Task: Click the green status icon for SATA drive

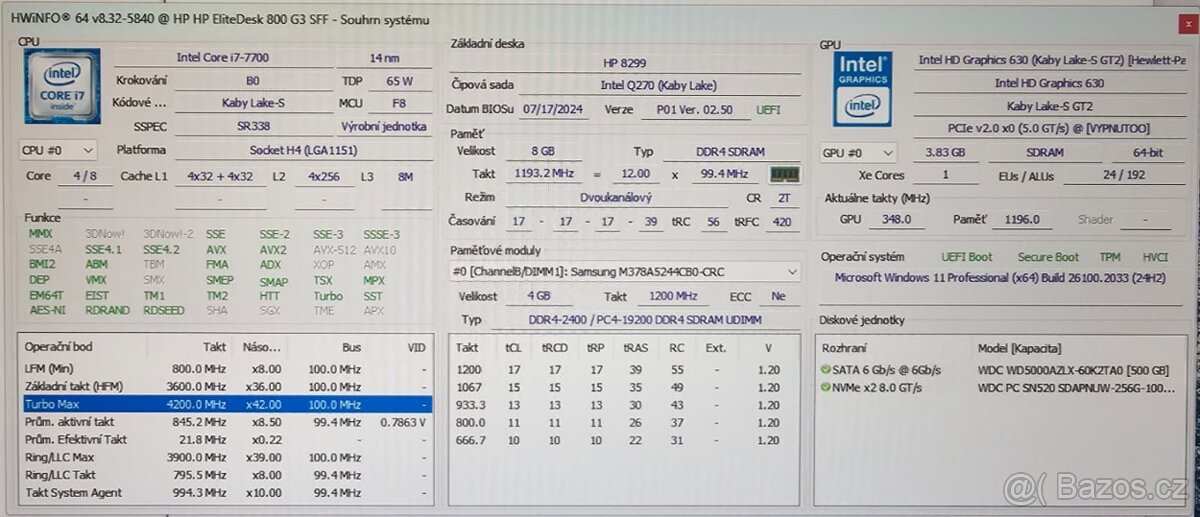Action: point(826,370)
